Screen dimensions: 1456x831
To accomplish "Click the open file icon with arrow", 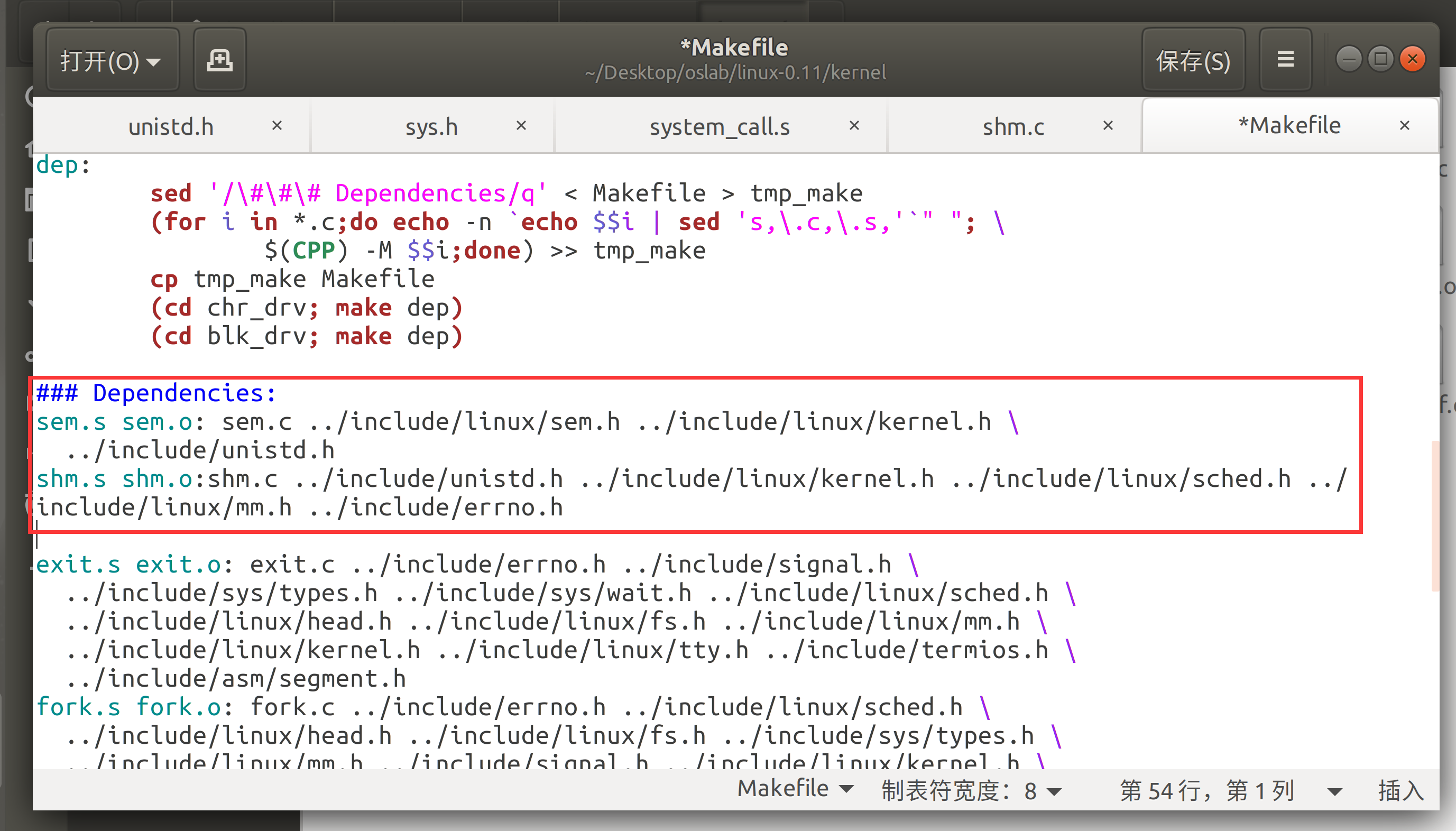I will [x=112, y=60].
